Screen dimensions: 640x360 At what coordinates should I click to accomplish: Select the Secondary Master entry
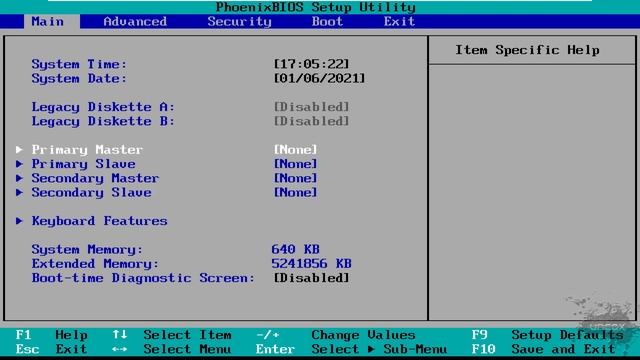(95, 178)
